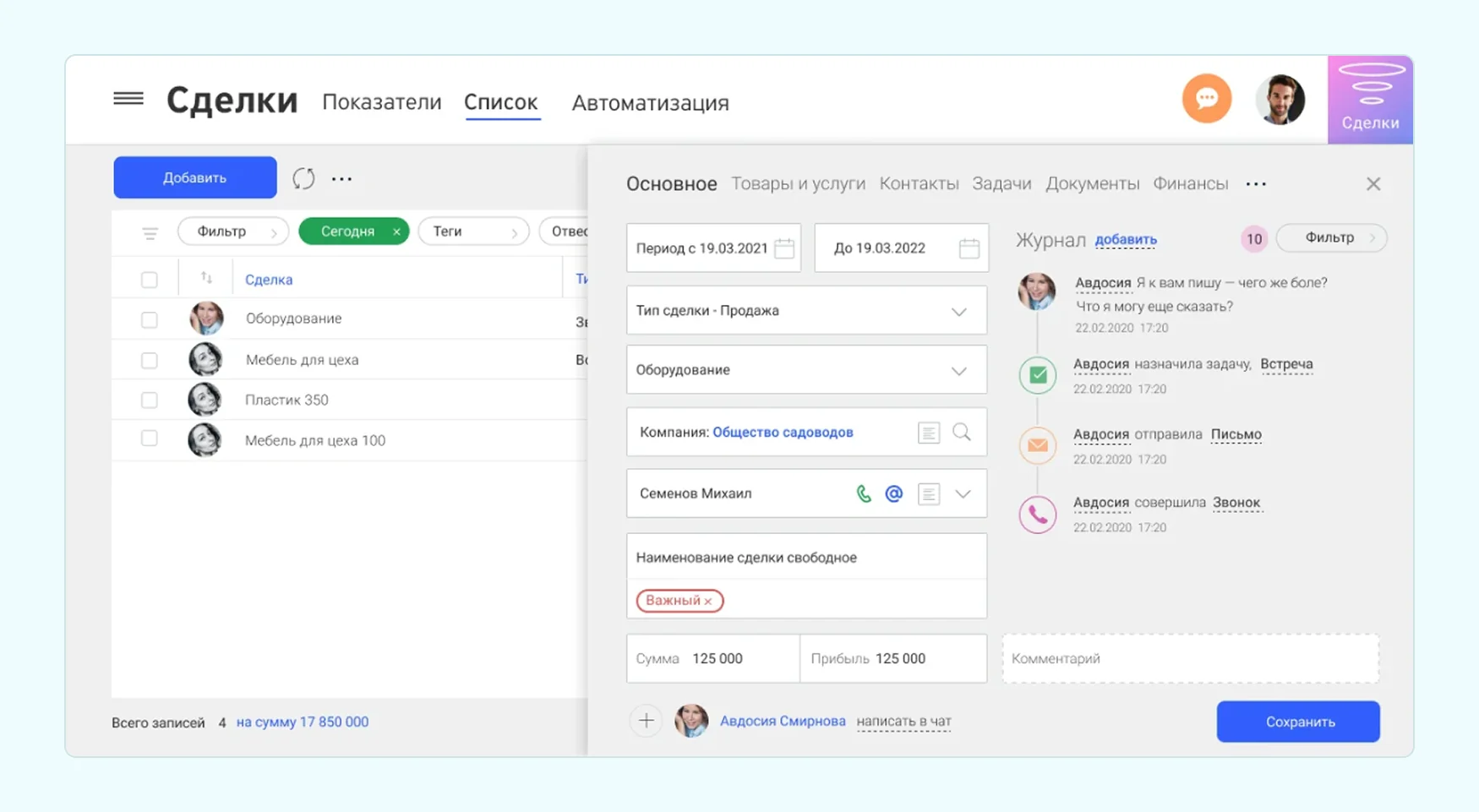Switch to the Автоматизация tab
1479x812 pixels.
(650, 103)
